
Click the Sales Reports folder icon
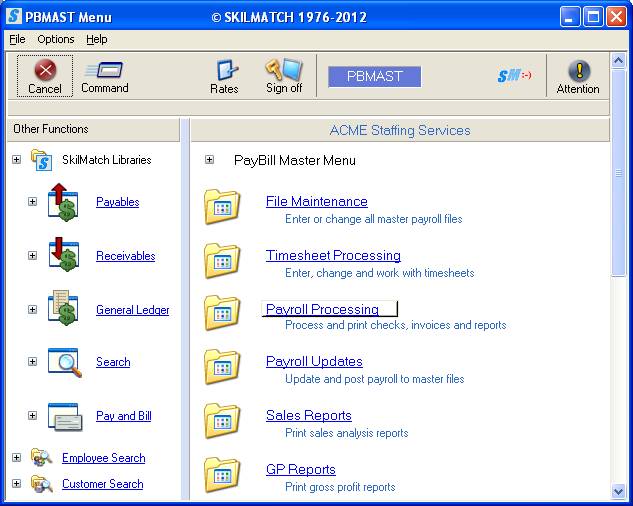tap(222, 421)
